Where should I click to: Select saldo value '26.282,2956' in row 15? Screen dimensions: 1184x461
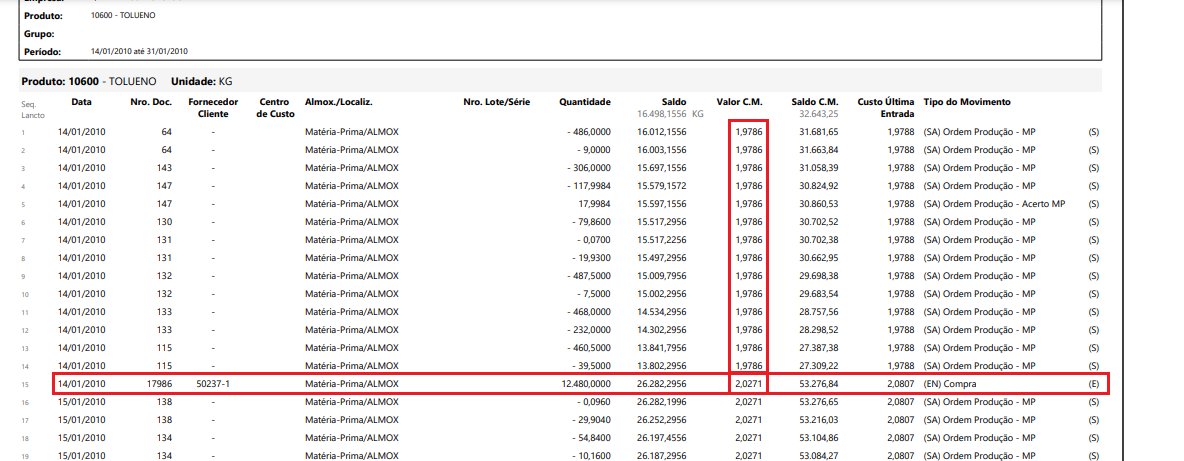pos(661,384)
